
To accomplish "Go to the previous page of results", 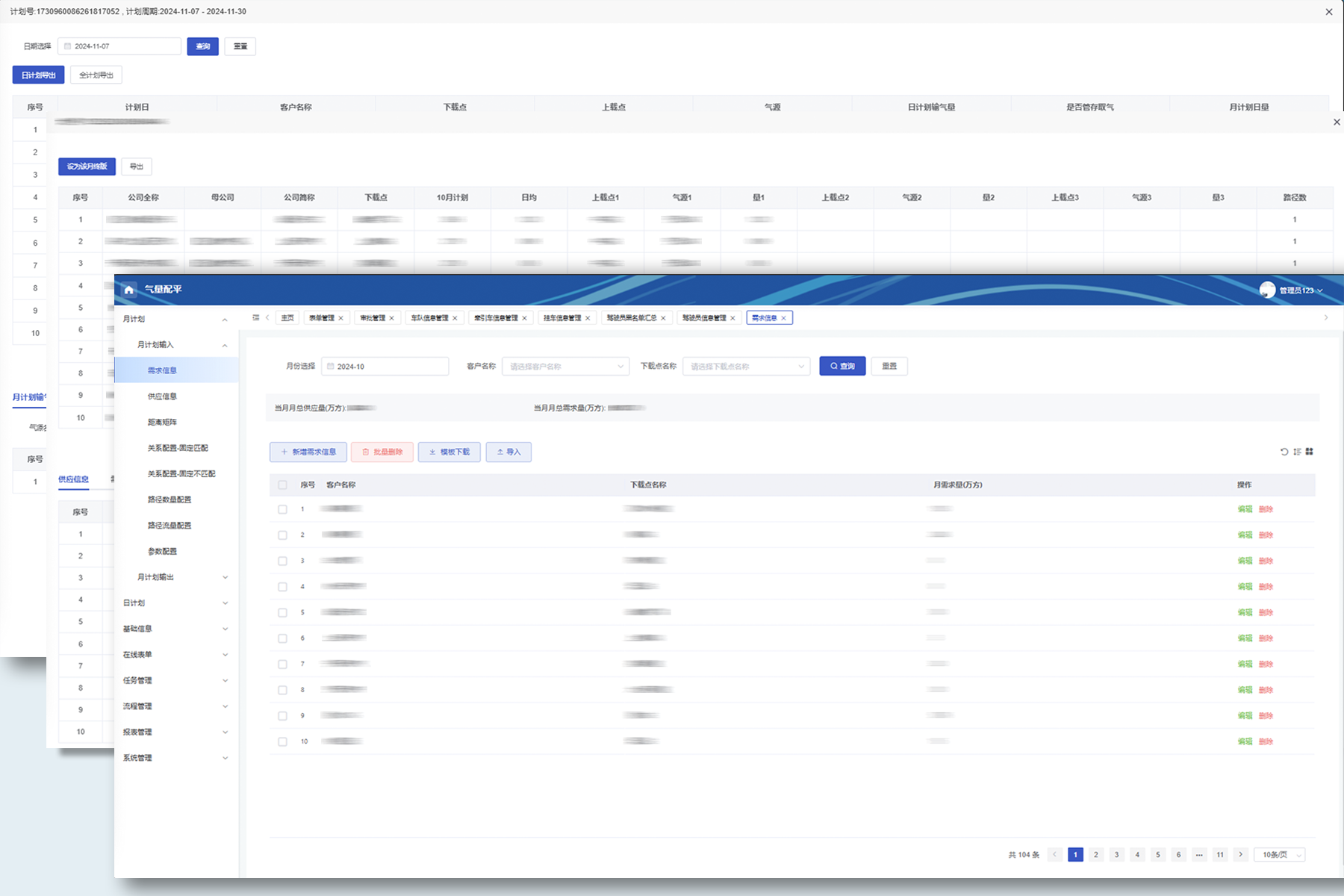I will 1055,855.
